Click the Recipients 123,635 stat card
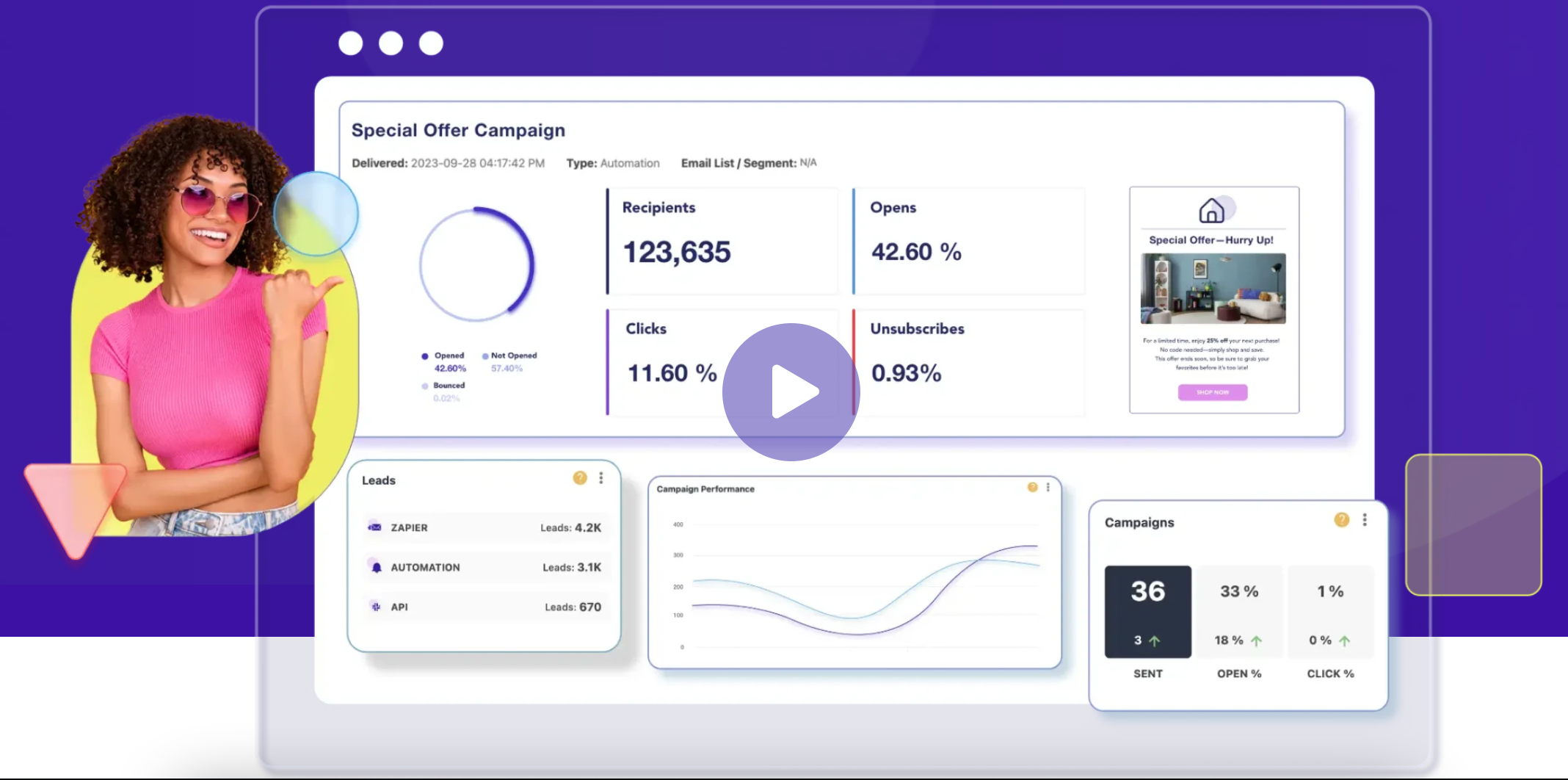This screenshot has width=1568, height=780. tap(722, 241)
